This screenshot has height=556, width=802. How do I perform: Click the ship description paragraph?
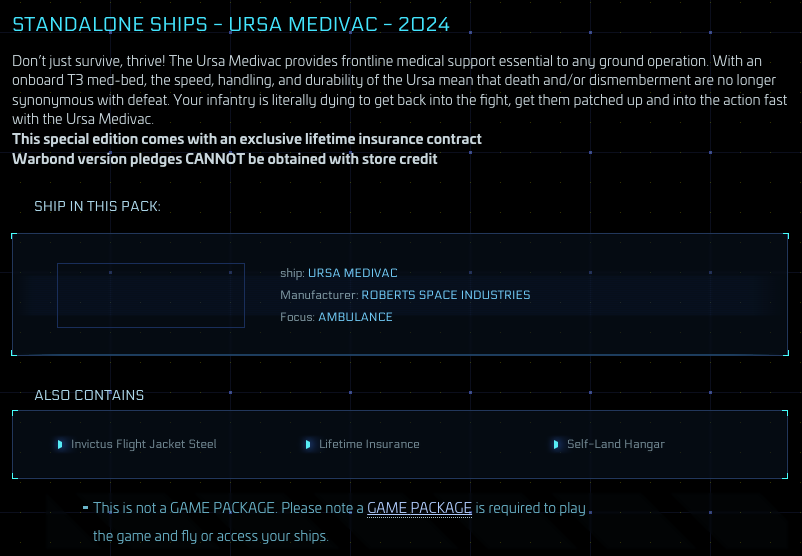tap(399, 90)
